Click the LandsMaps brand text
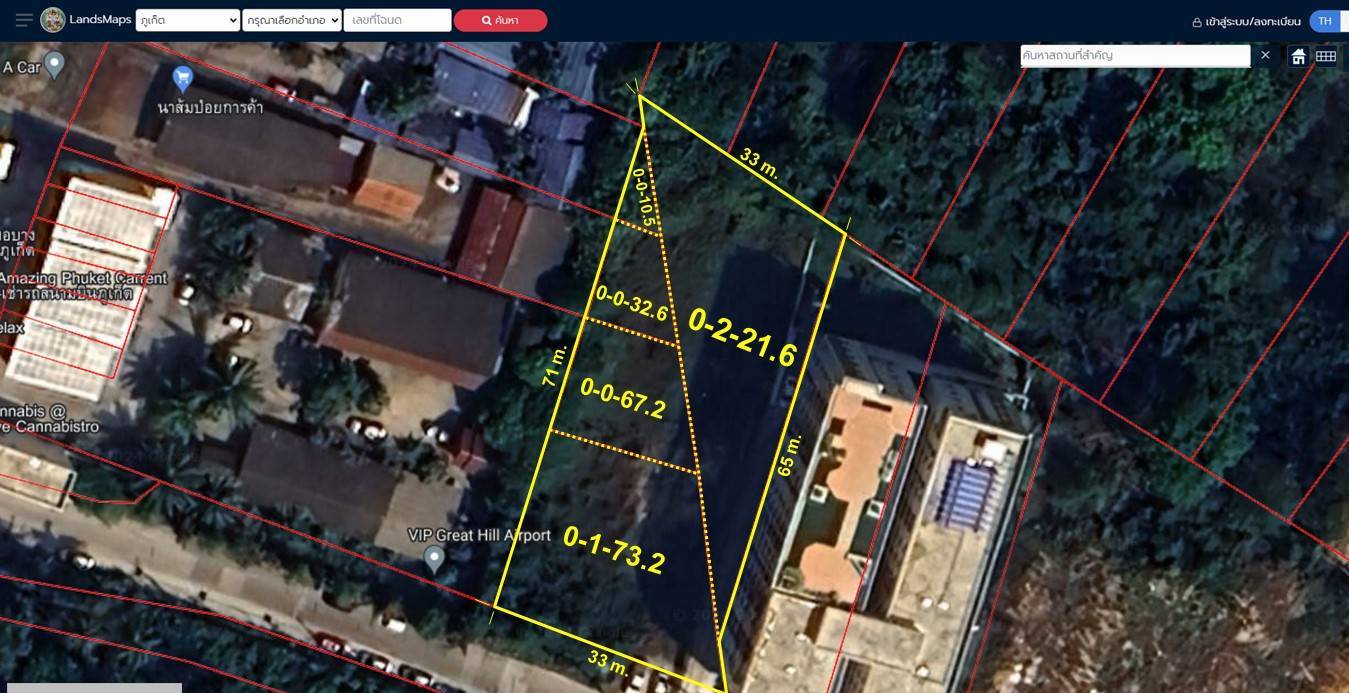1349x693 pixels. coord(100,20)
